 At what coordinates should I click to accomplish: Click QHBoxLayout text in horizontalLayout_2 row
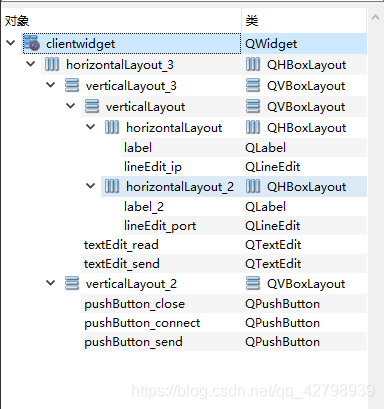(x=306, y=187)
